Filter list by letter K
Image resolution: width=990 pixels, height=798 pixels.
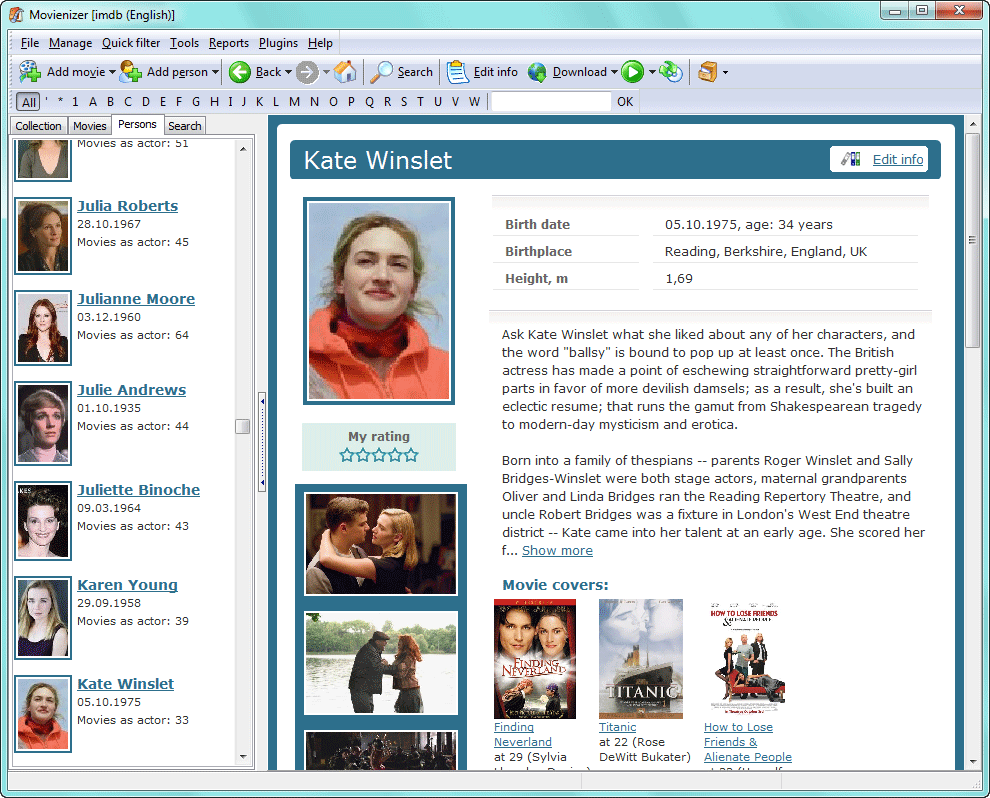click(x=259, y=101)
